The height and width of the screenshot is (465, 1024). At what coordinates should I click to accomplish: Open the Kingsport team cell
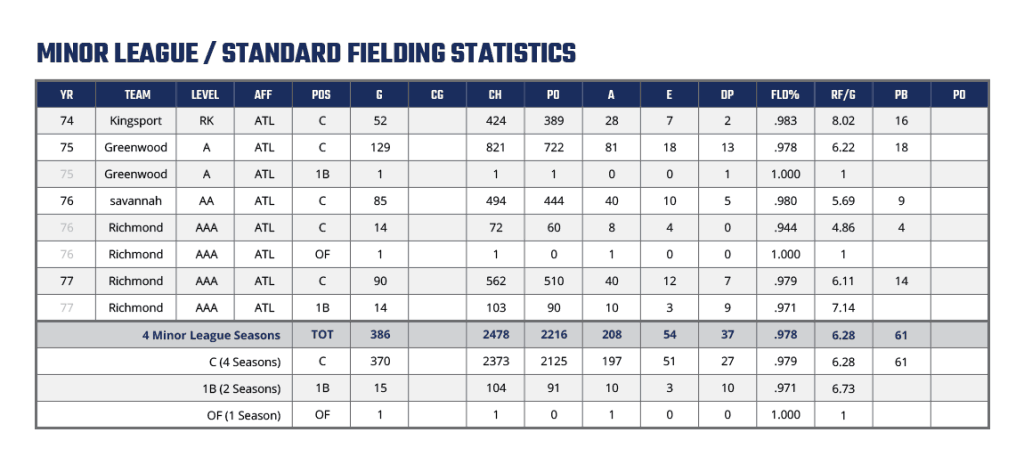pyautogui.click(x=137, y=121)
